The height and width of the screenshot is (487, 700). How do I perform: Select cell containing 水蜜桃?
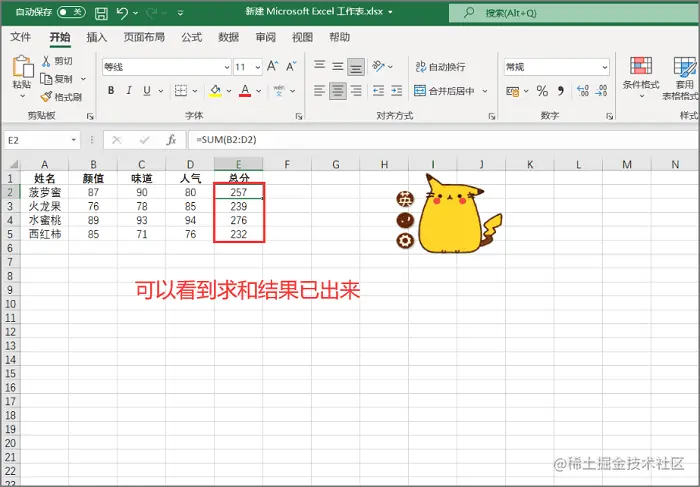pyautogui.click(x=45, y=220)
